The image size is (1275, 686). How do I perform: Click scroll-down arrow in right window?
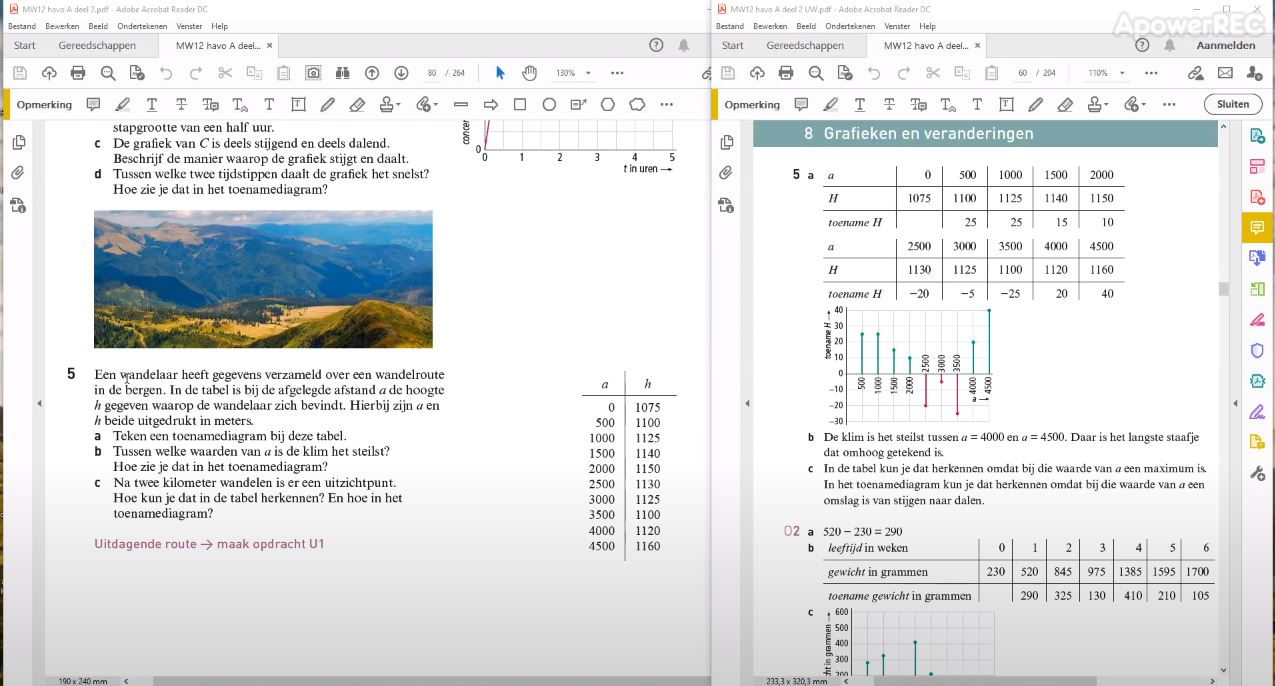pyautogui.click(x=1222, y=670)
